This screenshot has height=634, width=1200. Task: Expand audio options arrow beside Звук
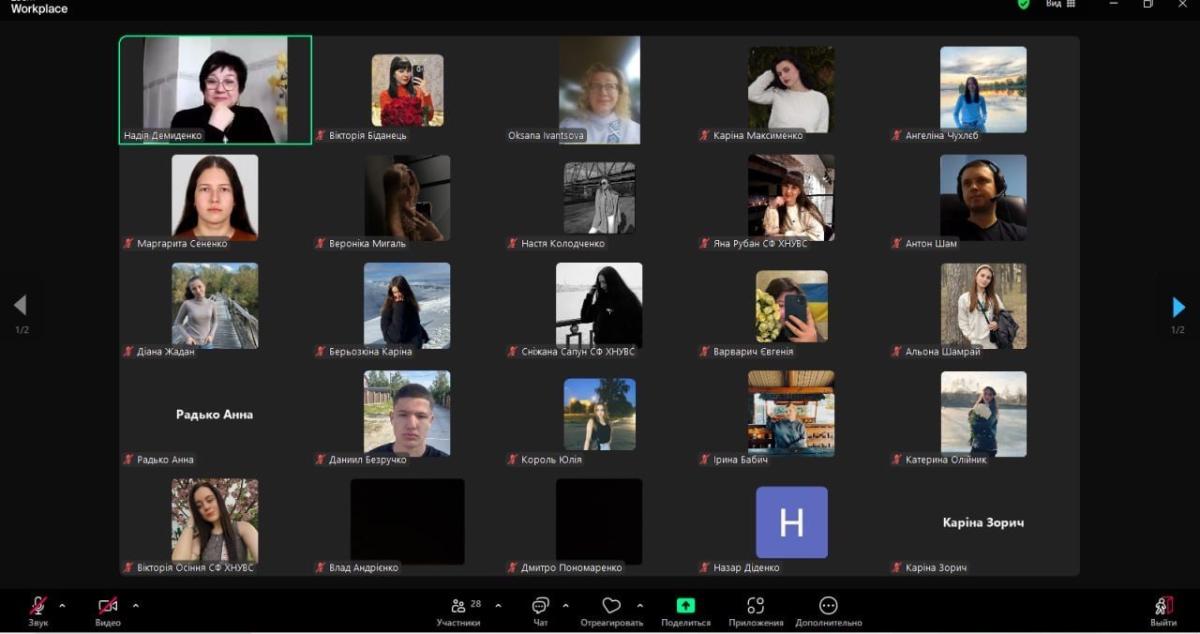pos(62,605)
